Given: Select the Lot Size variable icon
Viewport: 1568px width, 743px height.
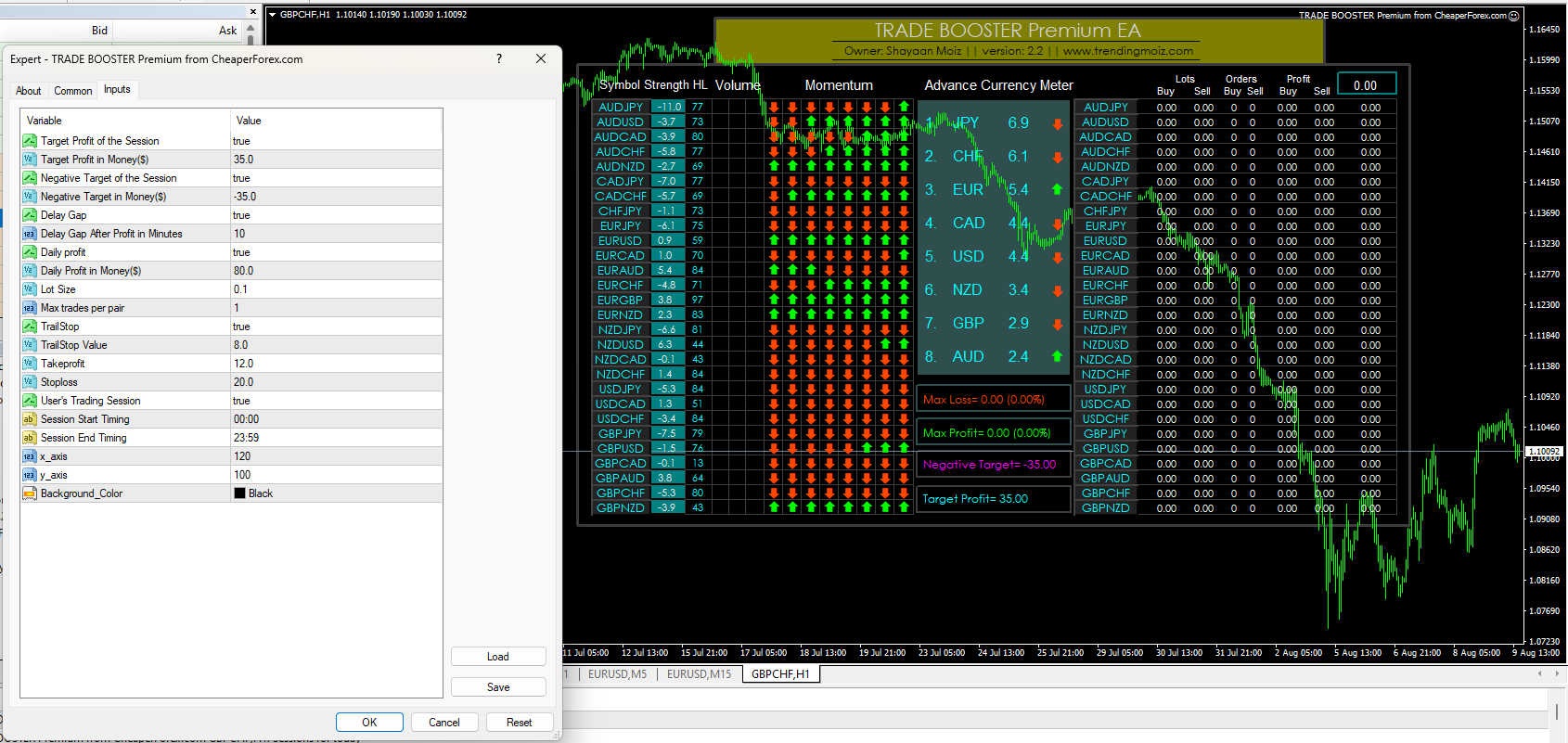Looking at the screenshot, I should point(30,289).
